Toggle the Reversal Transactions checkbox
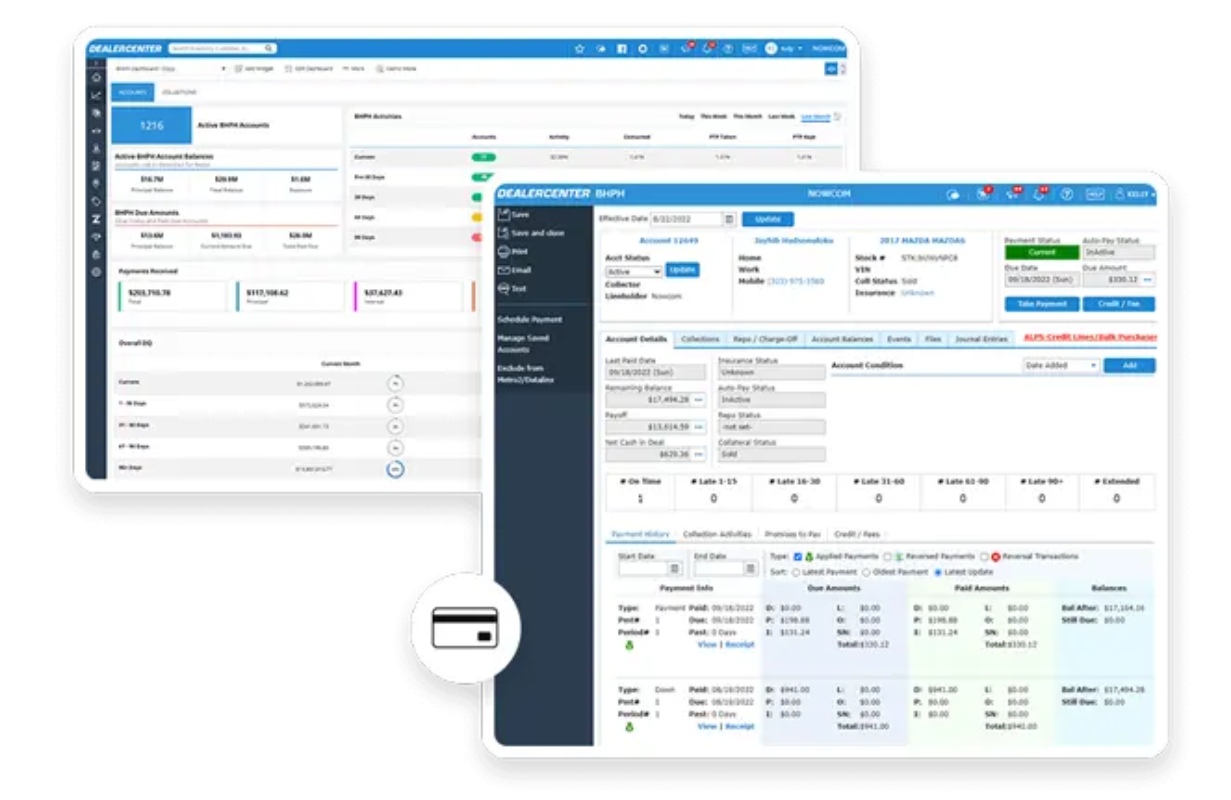This screenshot has width=1231, height=800. click(985, 556)
